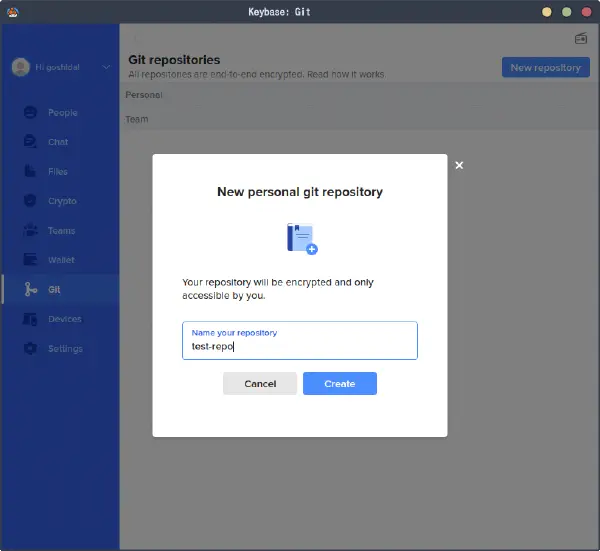Go to the Settings tab label

tap(65, 349)
